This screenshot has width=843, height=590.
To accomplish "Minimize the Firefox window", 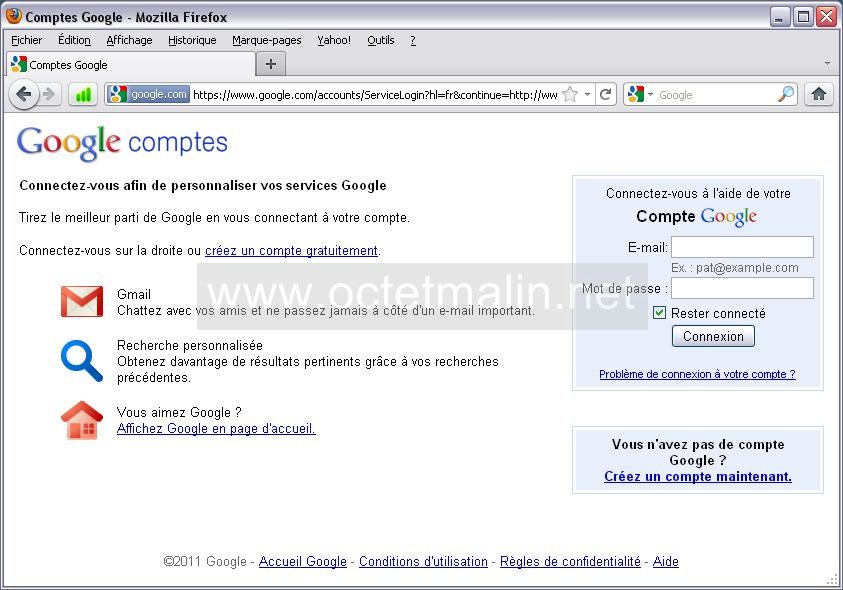I will pos(779,17).
